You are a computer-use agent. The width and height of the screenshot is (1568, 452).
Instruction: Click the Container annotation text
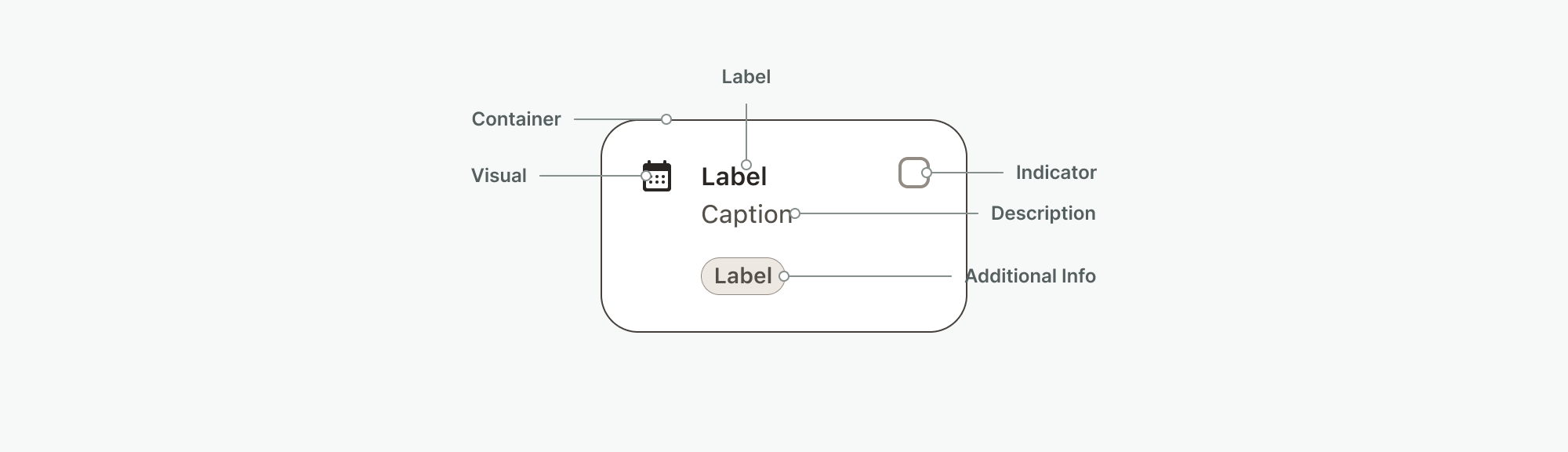pos(516,119)
